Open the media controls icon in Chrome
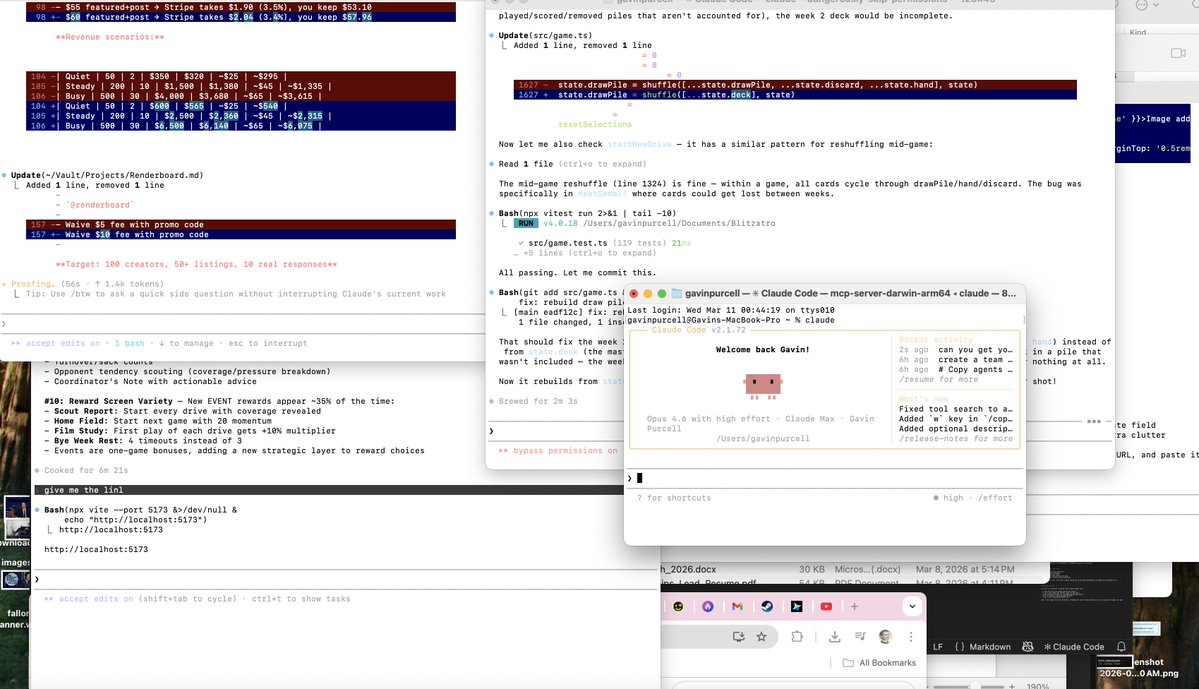Image resolution: width=1199 pixels, height=689 pixels. (860, 636)
